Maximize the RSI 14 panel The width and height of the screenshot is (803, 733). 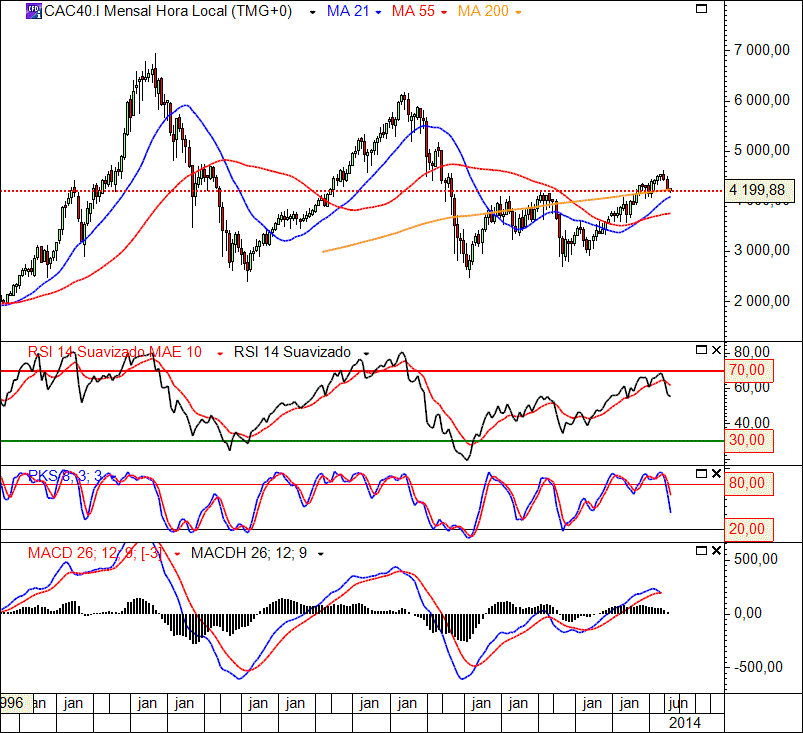click(x=701, y=350)
